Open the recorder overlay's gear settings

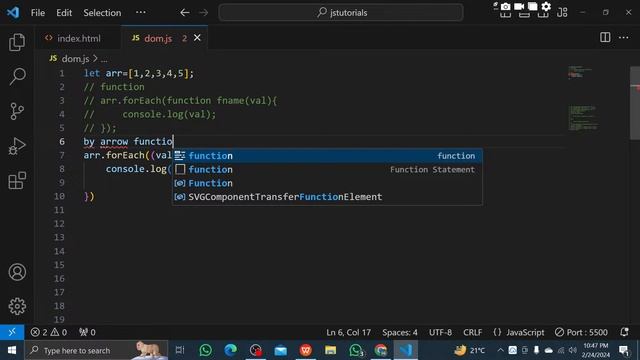point(546,7)
